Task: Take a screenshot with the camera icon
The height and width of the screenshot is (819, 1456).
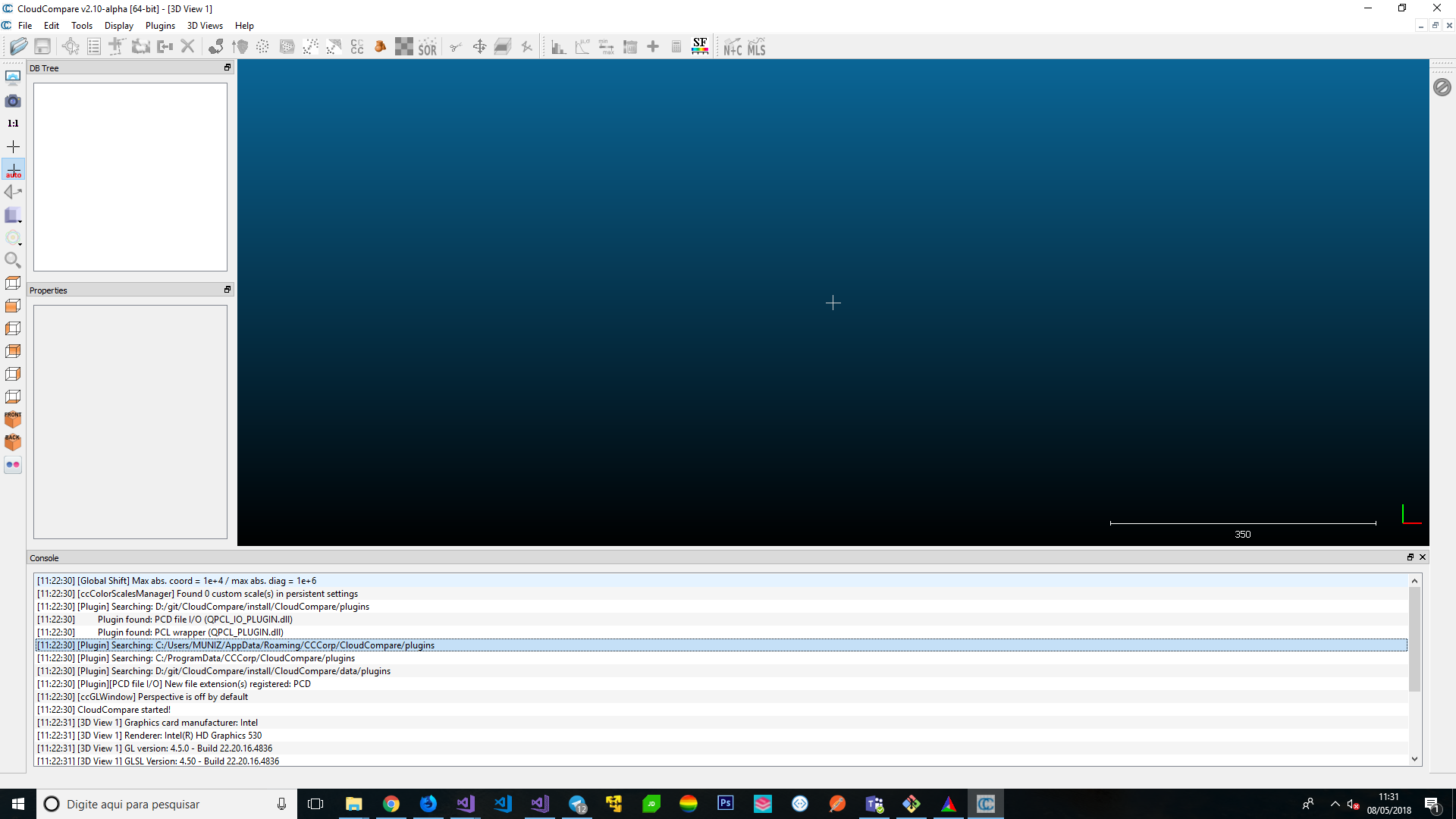Action: point(13,100)
